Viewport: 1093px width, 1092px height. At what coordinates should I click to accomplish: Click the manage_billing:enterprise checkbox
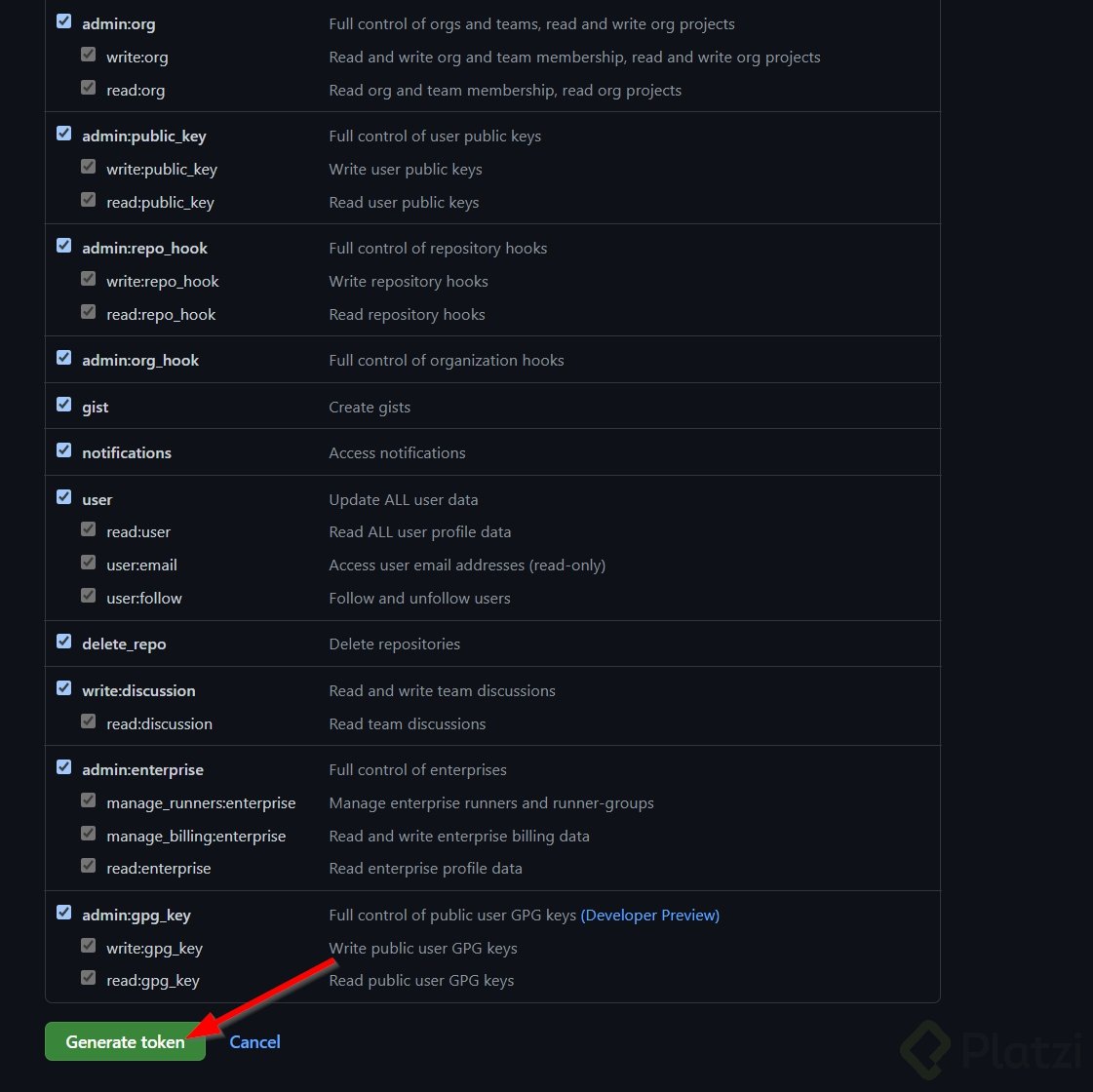tap(89, 835)
